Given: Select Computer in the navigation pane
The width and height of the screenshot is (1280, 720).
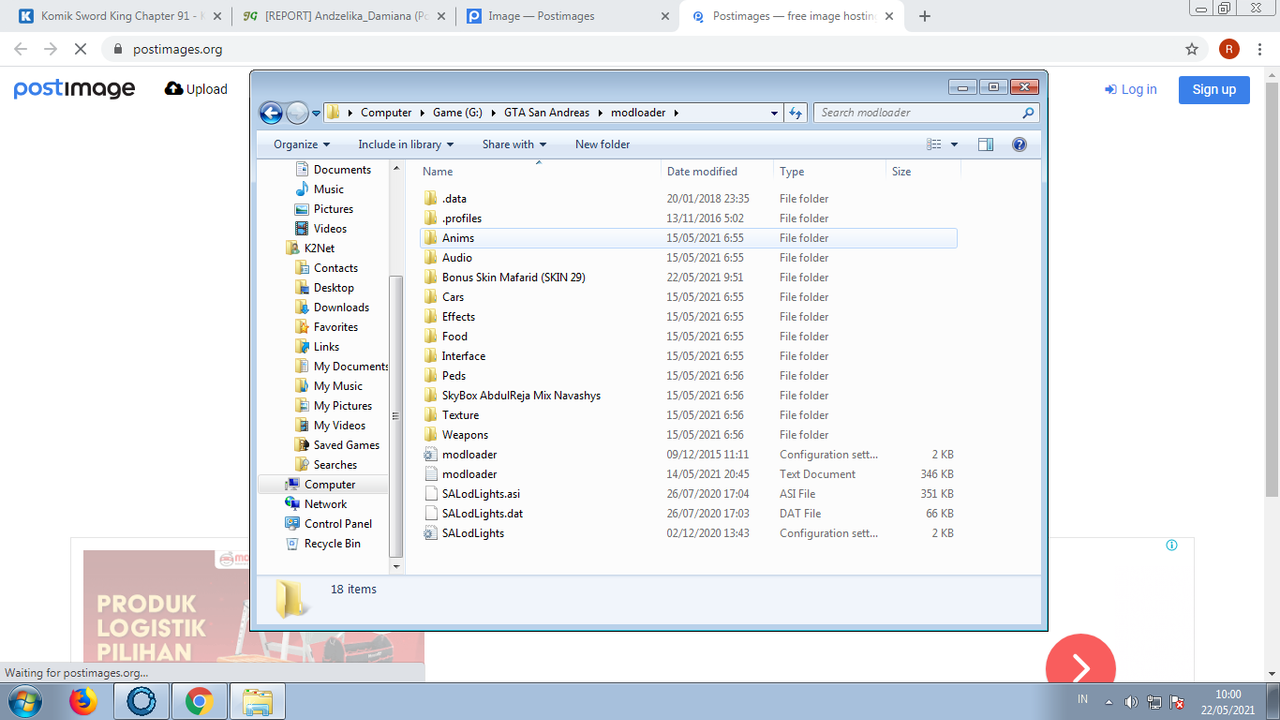Looking at the screenshot, I should tap(329, 484).
